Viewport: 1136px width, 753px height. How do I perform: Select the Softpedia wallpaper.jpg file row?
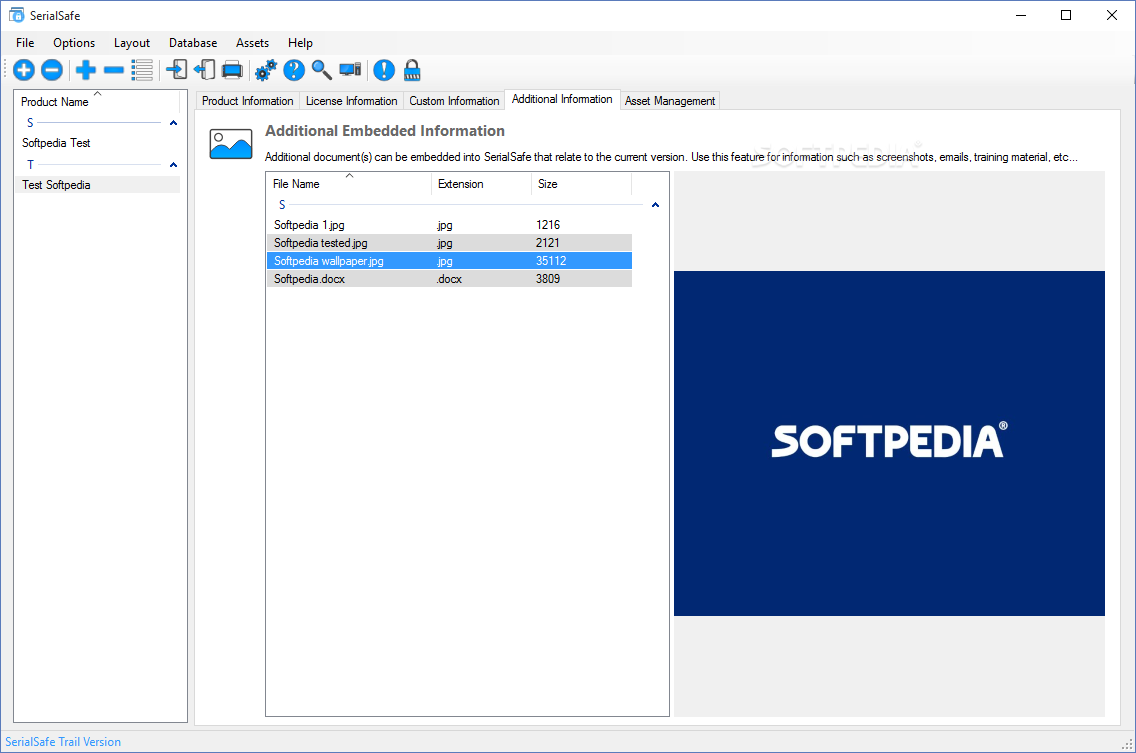[449, 261]
